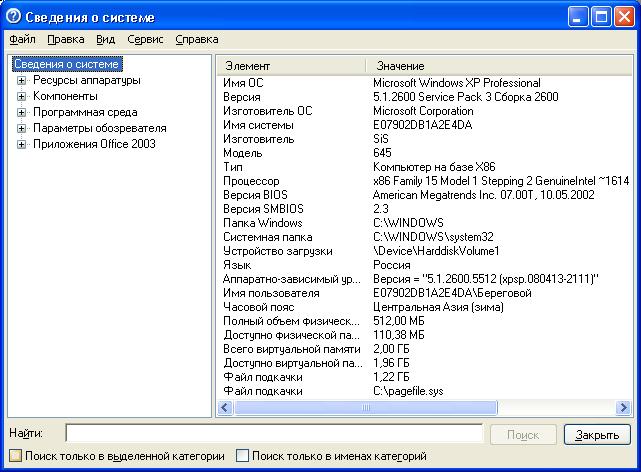Close the window with the red X
Viewport: 641px width, 472px height.
coord(624,17)
